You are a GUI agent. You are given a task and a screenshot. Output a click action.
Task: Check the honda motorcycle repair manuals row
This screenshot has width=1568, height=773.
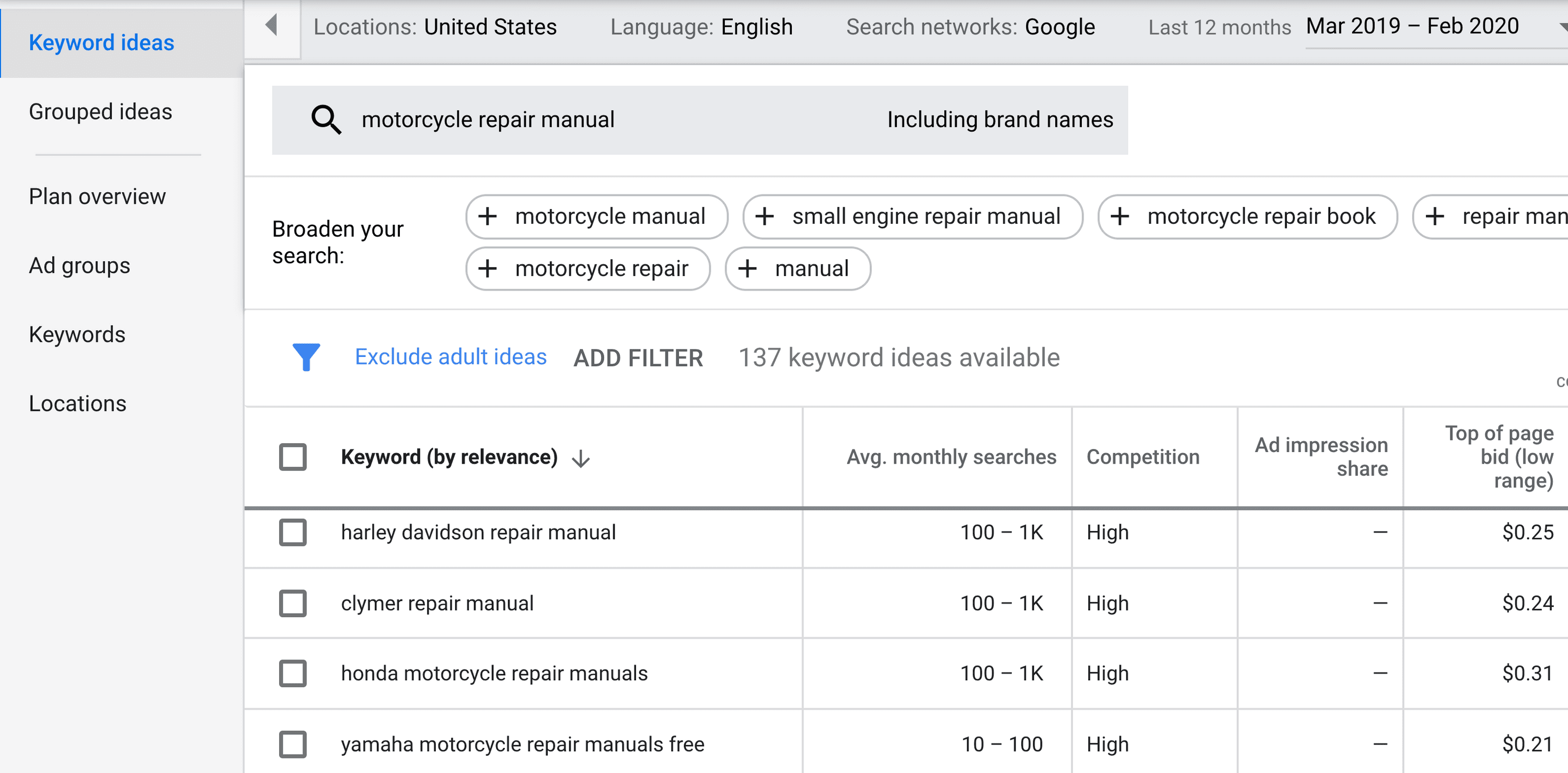tap(293, 673)
